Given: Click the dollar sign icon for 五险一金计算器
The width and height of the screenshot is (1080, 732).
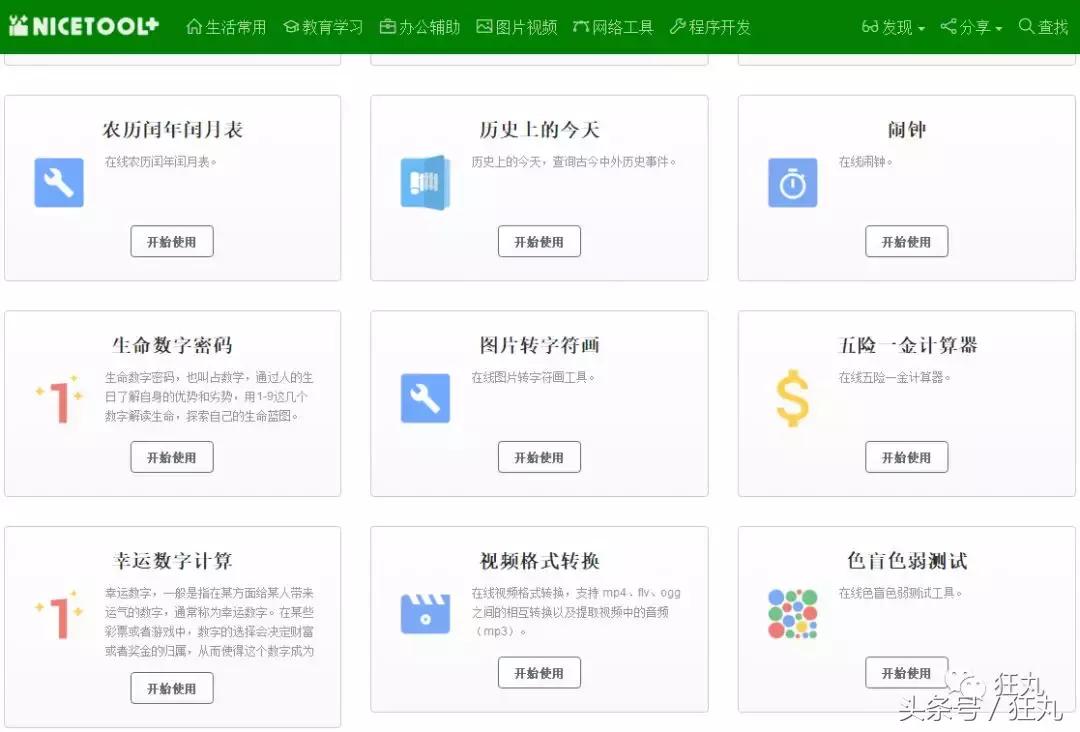Looking at the screenshot, I should (791, 399).
